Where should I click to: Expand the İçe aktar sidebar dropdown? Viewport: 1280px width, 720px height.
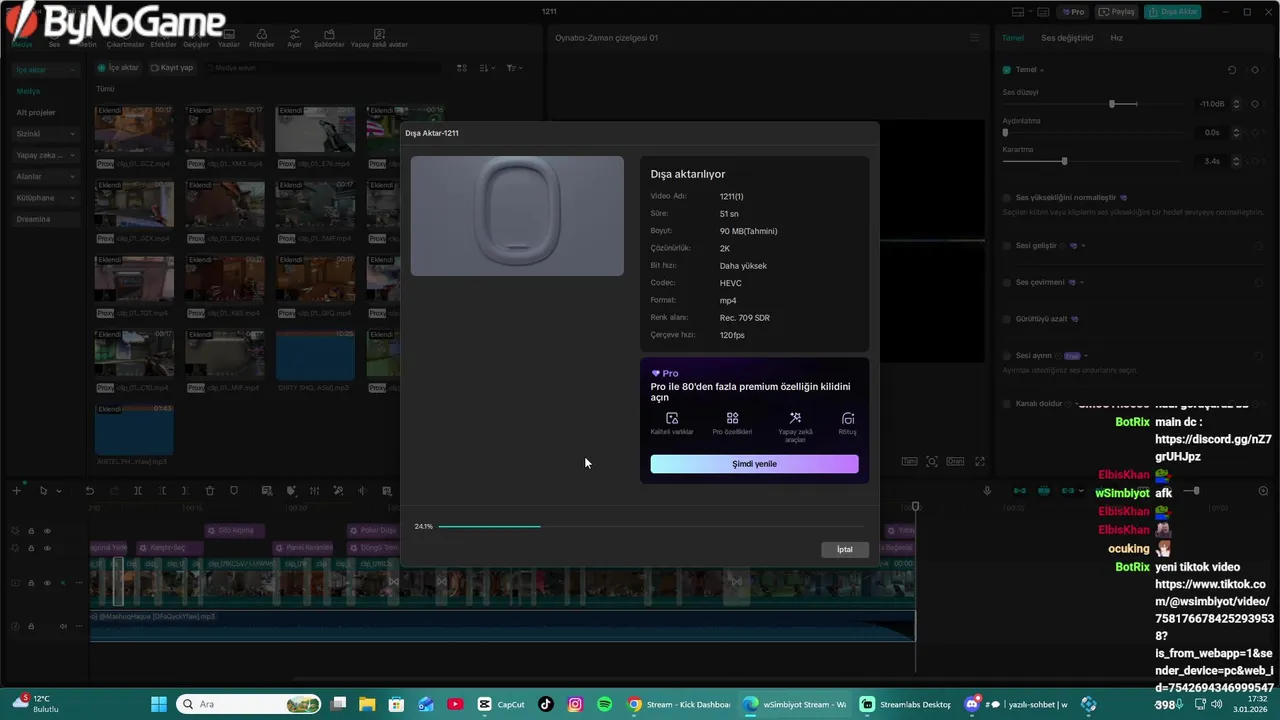[x=72, y=70]
